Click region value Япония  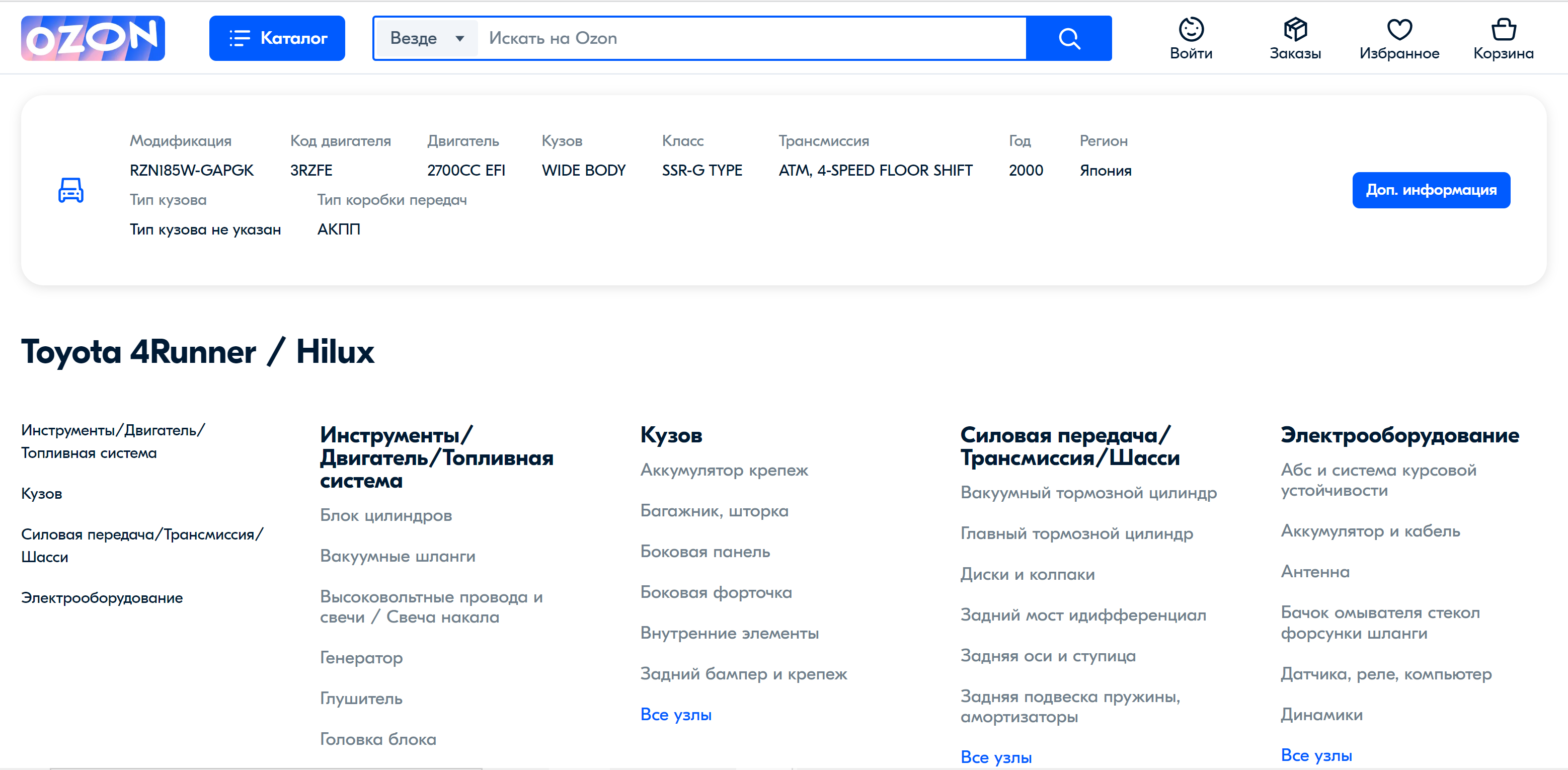tap(1106, 171)
